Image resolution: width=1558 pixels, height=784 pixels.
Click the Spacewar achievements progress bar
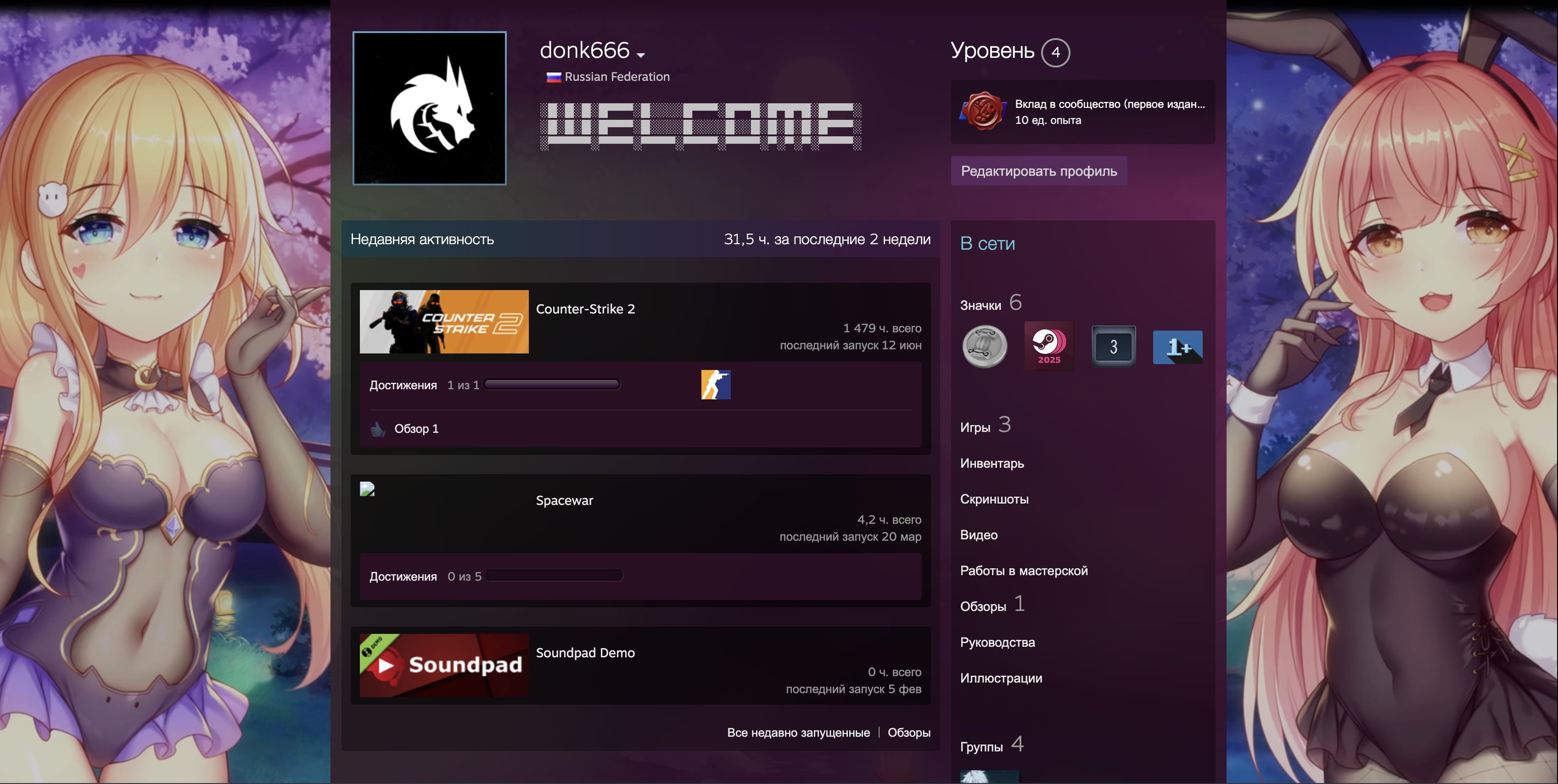coord(554,576)
